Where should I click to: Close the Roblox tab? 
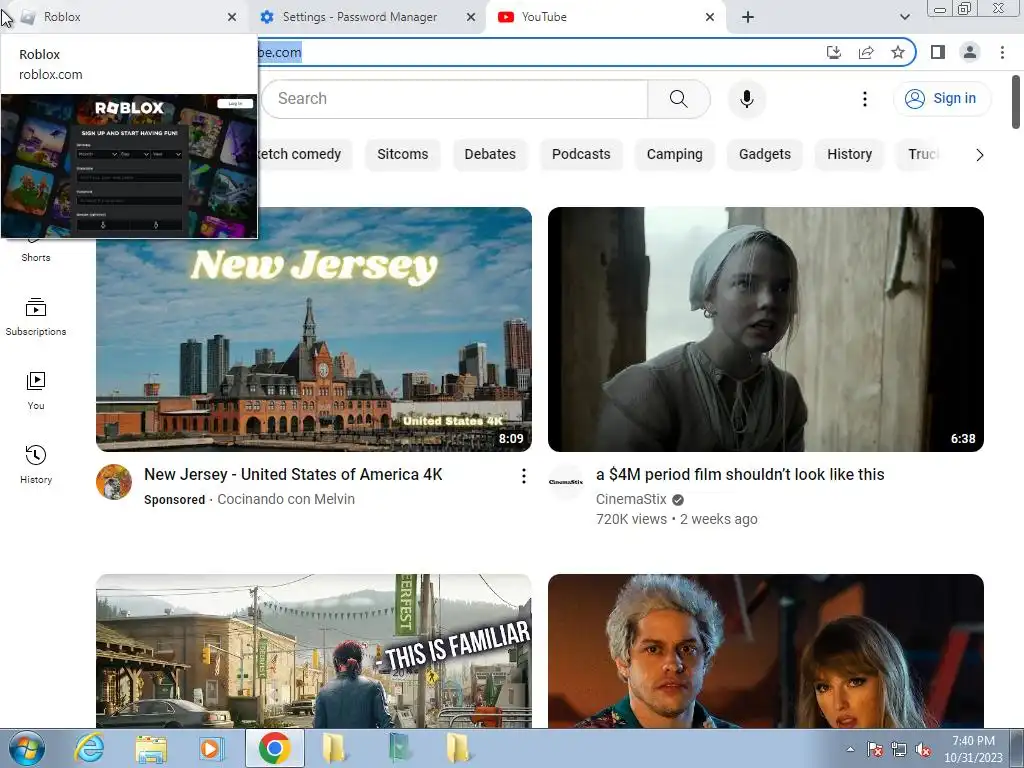coord(232,17)
